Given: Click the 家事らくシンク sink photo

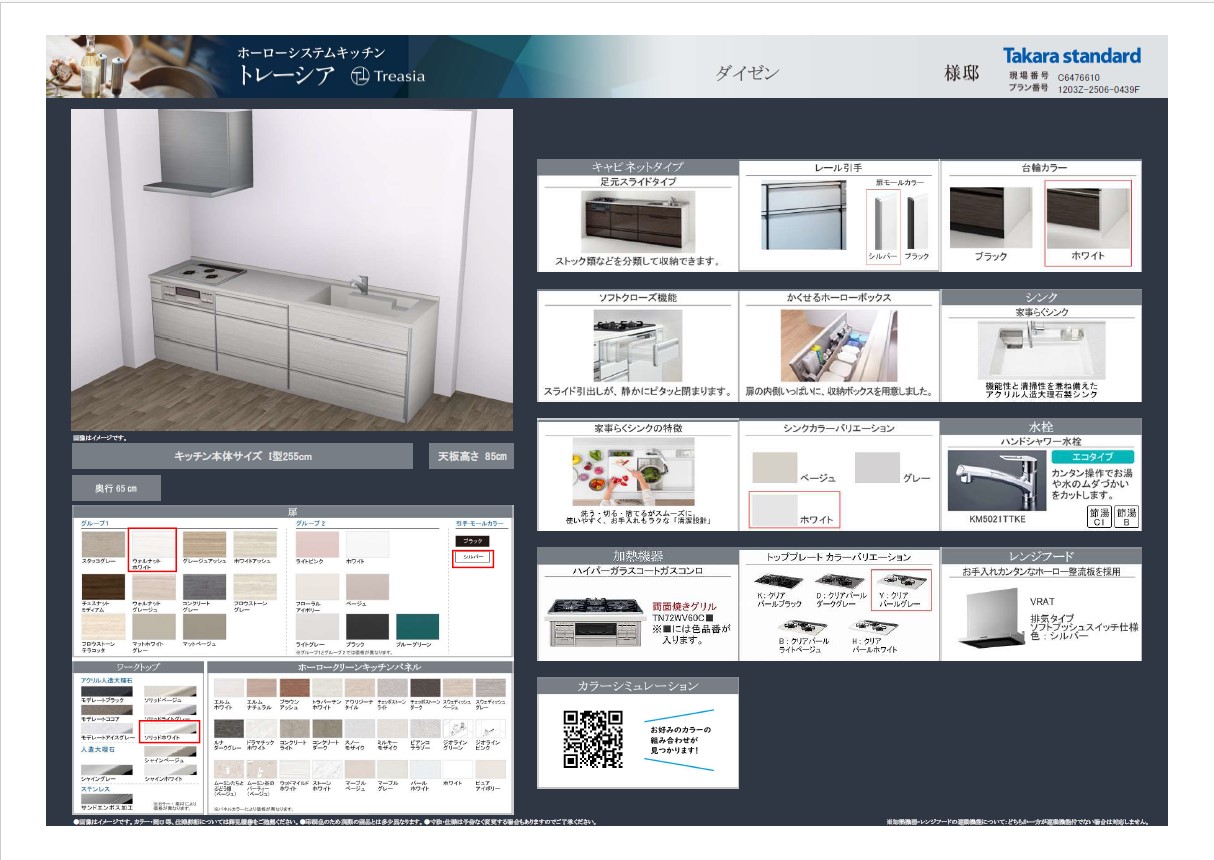Looking at the screenshot, I should 1040,349.
